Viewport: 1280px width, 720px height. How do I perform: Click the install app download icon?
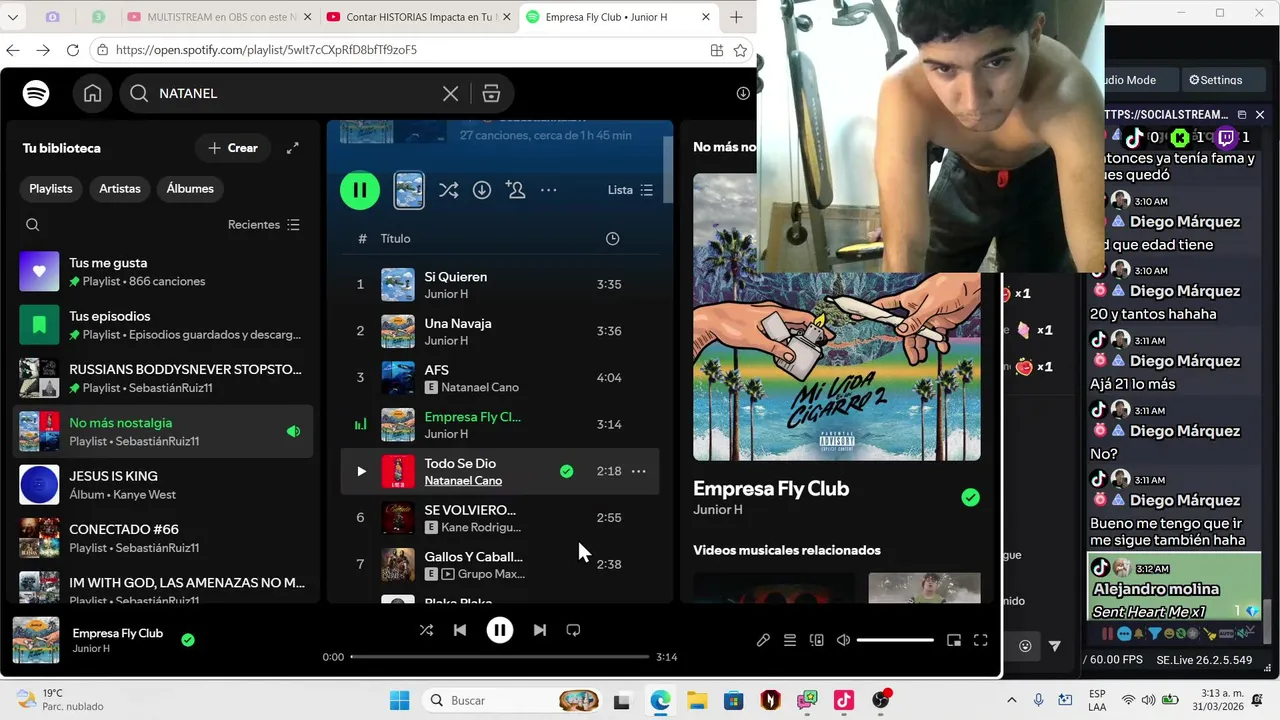click(743, 93)
